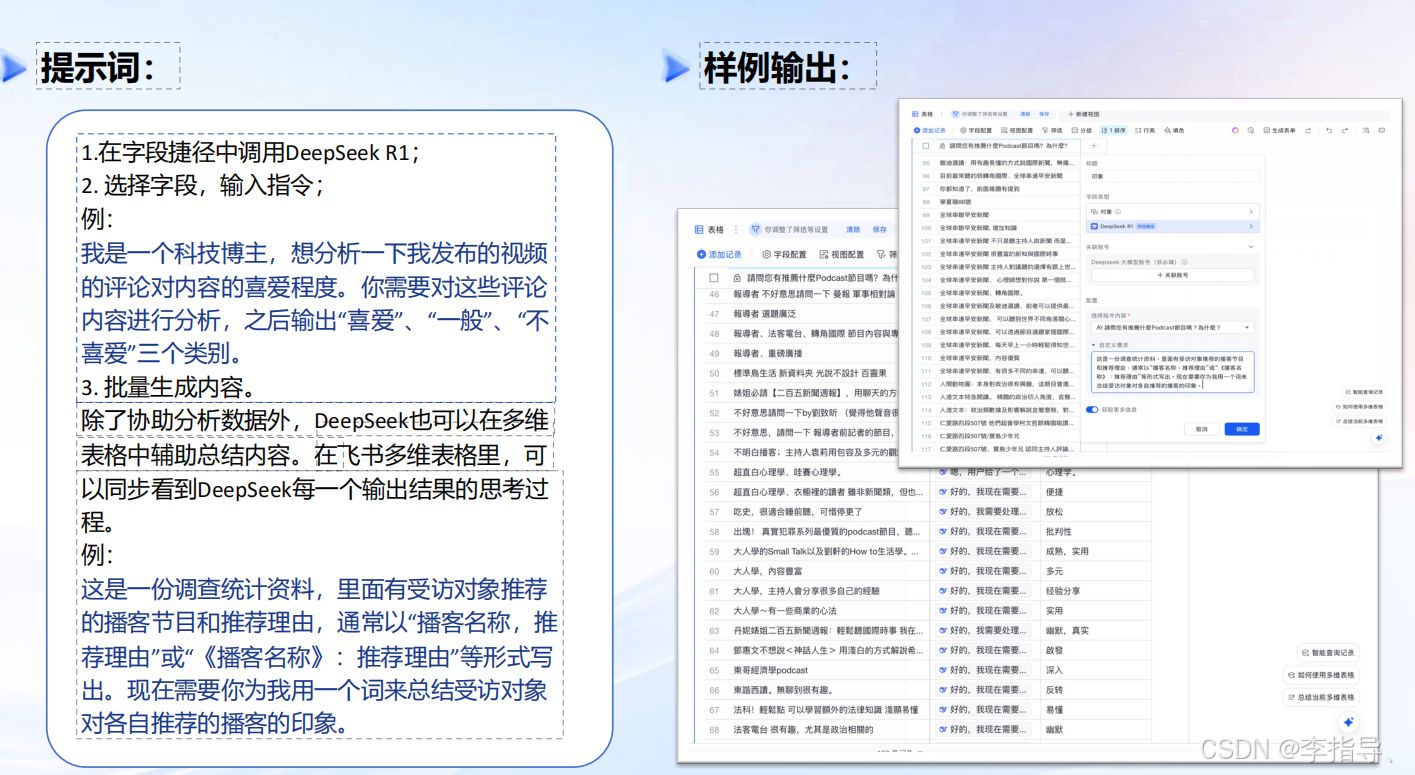The width and height of the screenshot is (1415, 775).
Task: Click 智能查询记录 in the back window
Action: point(1328,653)
